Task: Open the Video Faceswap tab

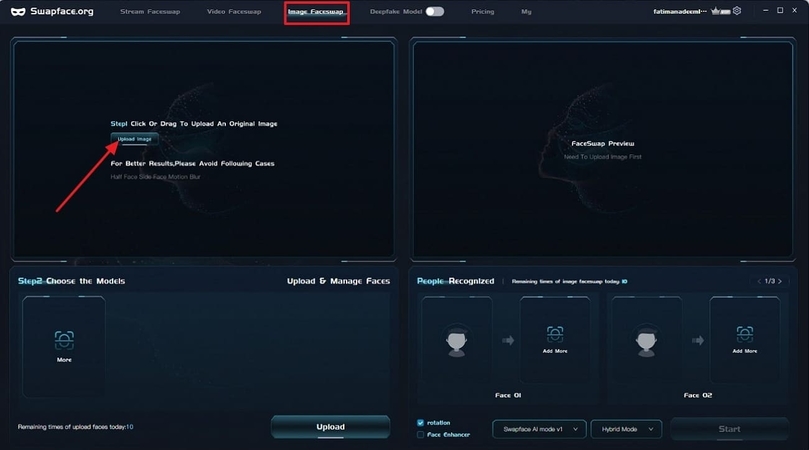Action: [x=234, y=11]
